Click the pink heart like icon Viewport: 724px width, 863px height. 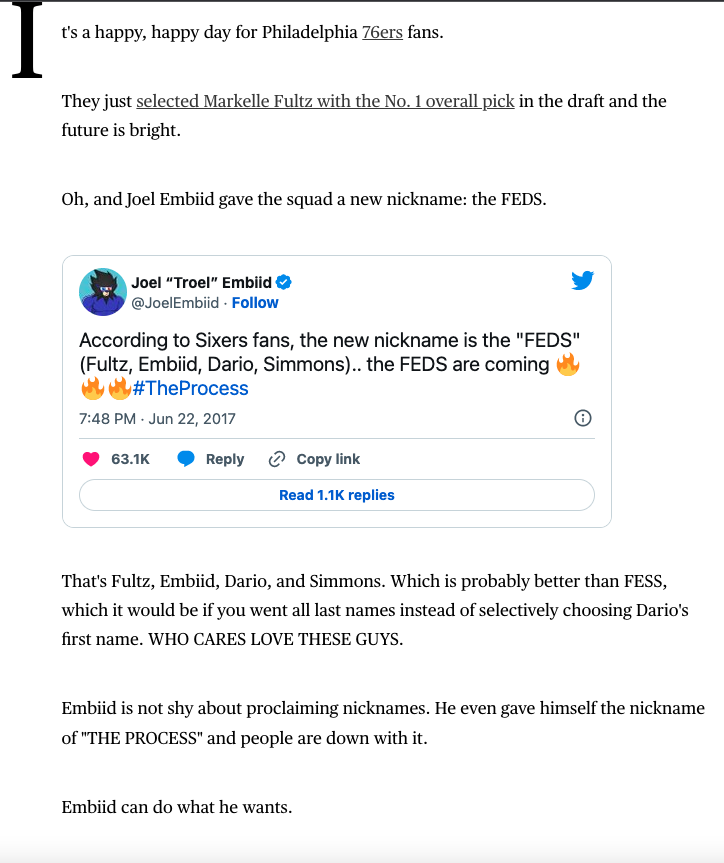tap(91, 459)
